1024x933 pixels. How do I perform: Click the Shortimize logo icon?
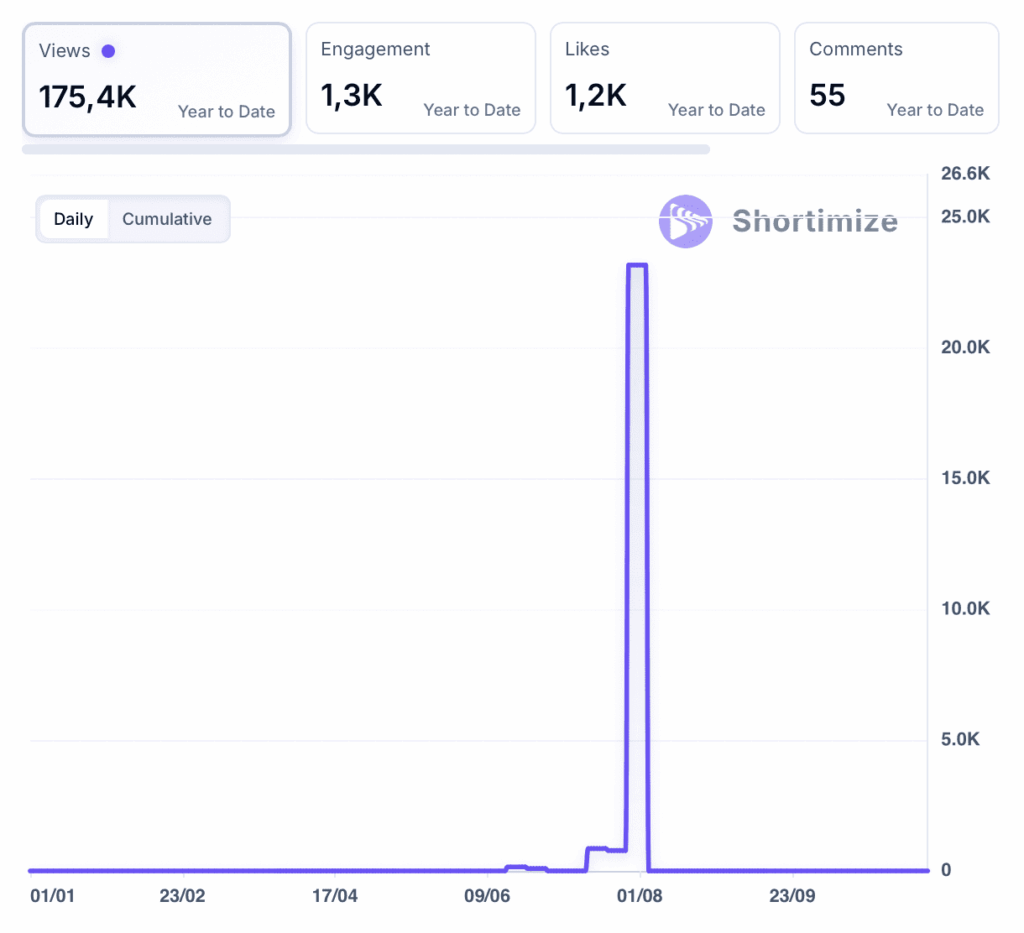pos(685,221)
